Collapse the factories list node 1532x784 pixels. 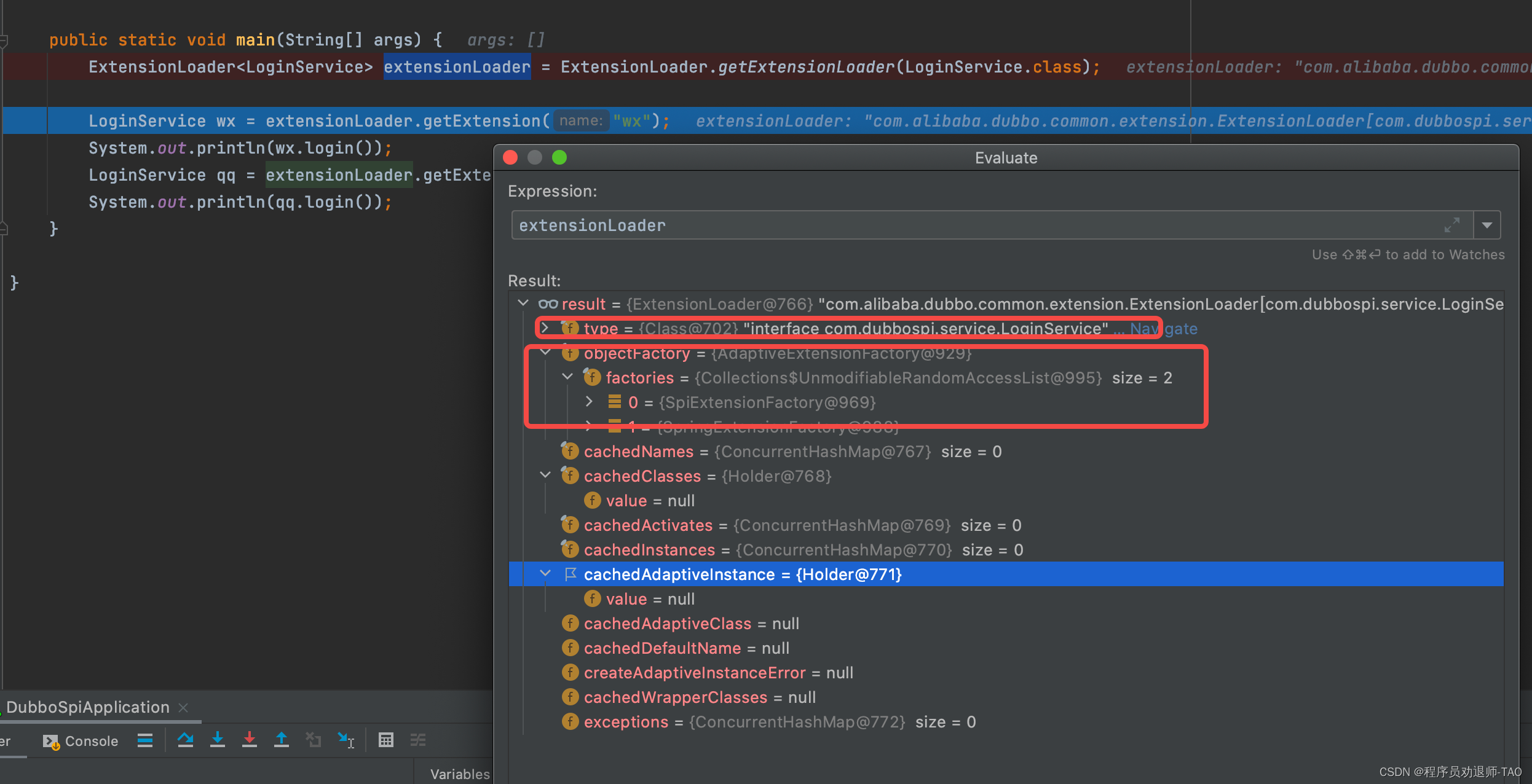567,377
